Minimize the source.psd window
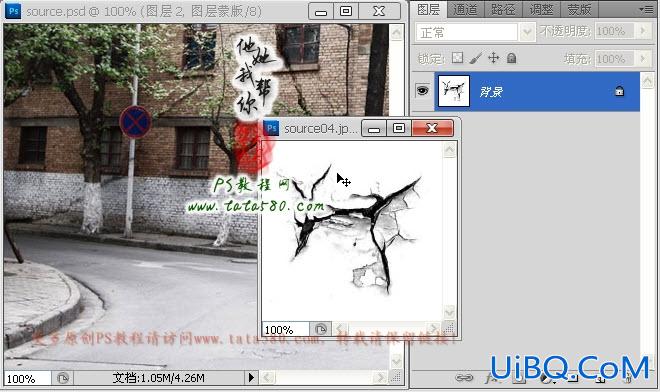 [x=321, y=12]
